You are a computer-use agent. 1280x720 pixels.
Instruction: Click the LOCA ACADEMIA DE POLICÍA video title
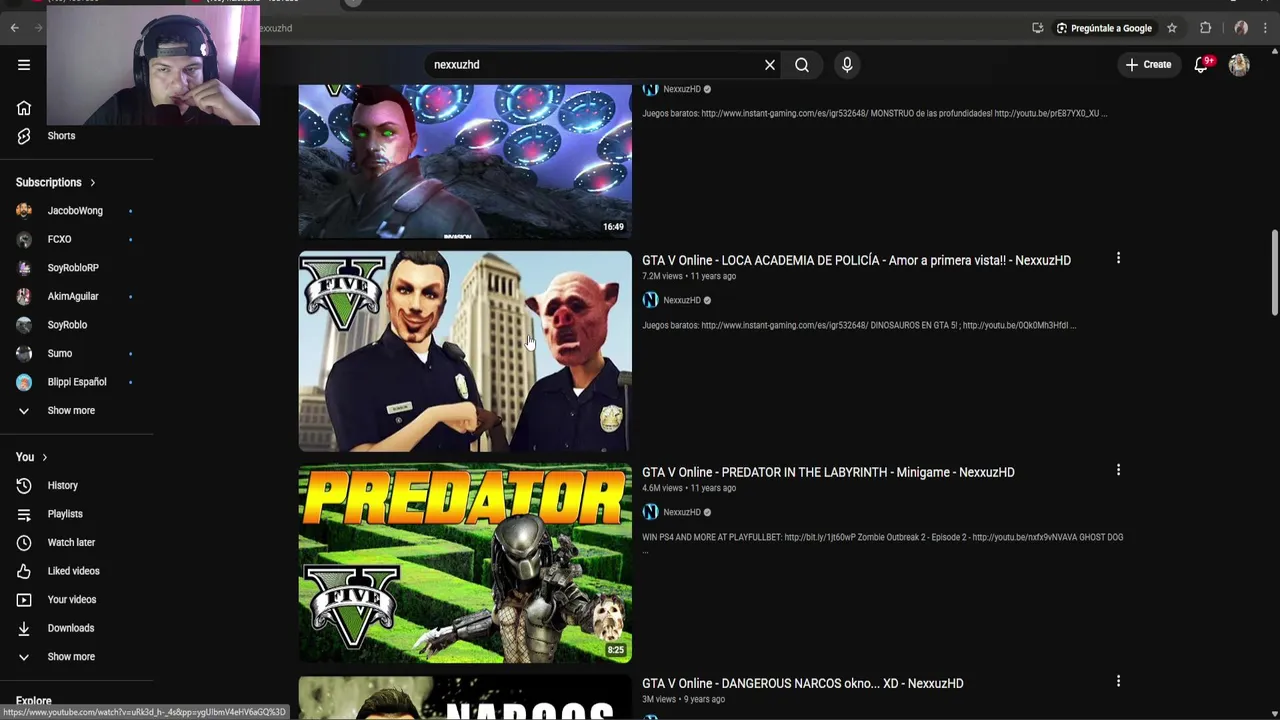tap(856, 260)
